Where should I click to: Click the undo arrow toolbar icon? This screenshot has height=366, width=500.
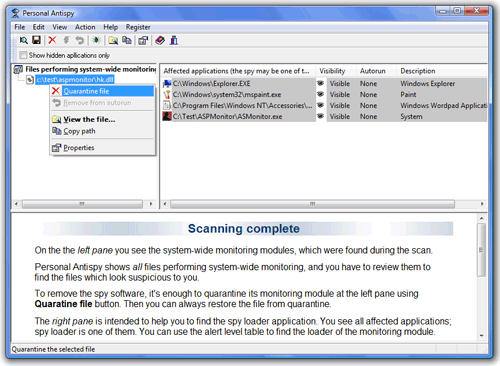pos(79,40)
